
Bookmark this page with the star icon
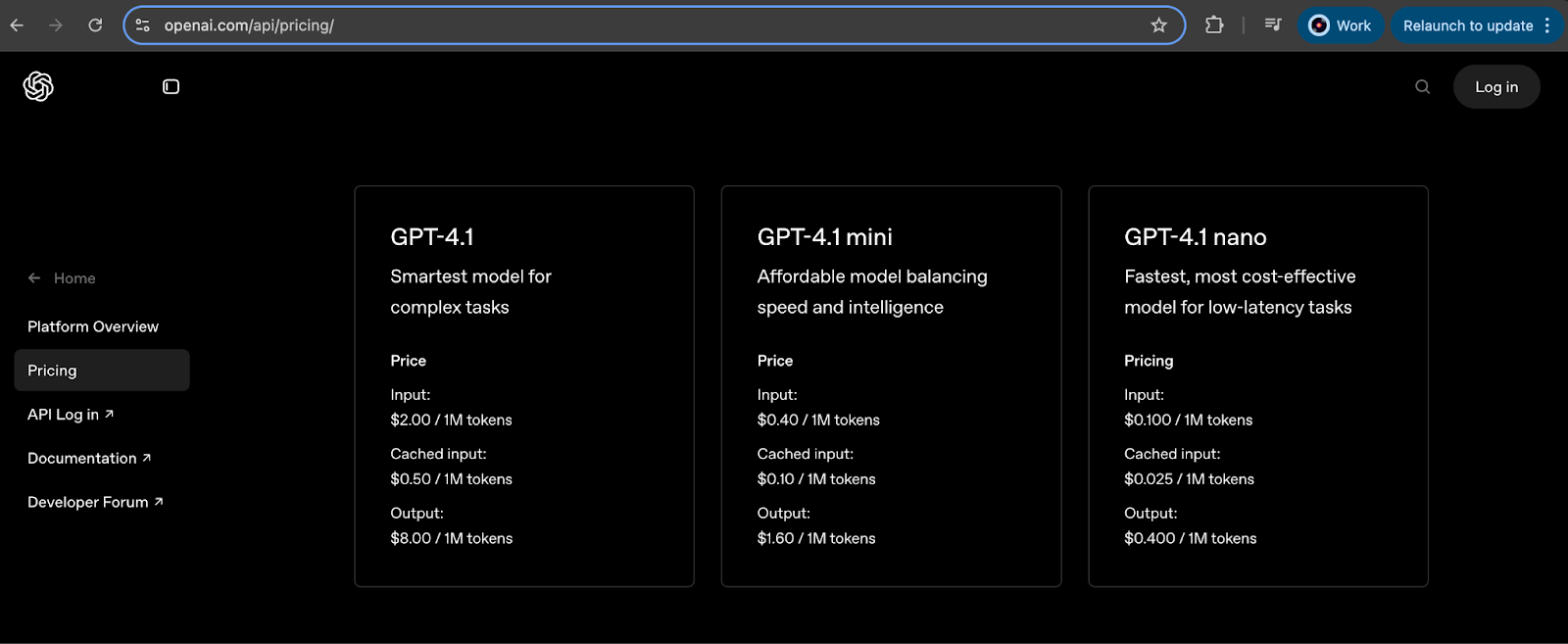(1159, 25)
